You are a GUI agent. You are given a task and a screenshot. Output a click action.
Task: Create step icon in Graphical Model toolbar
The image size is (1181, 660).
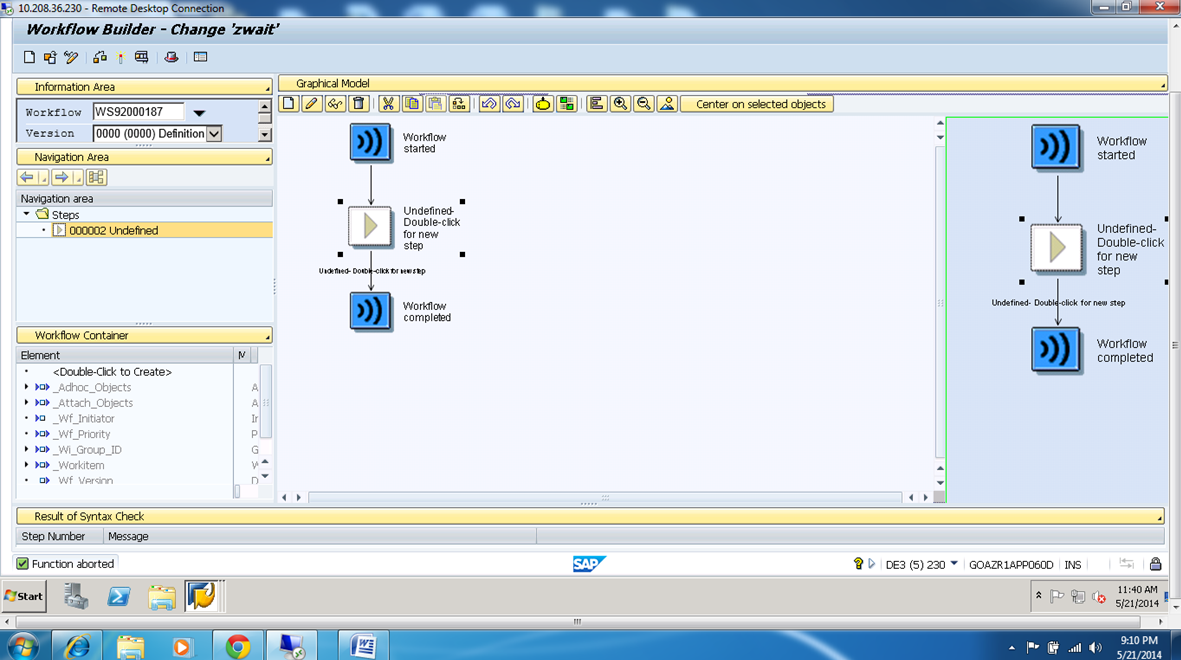pyautogui.click(x=288, y=104)
